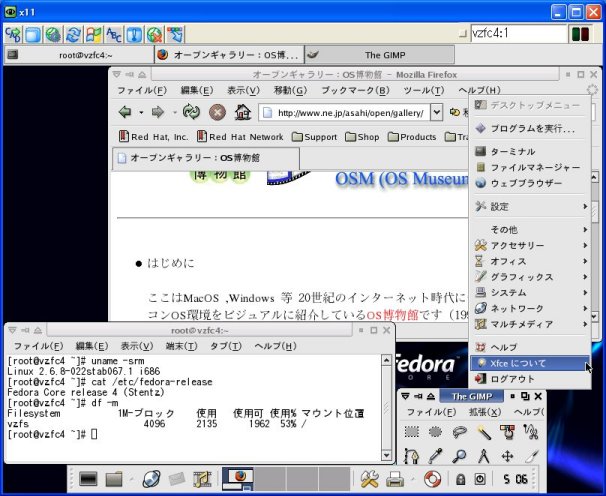606x496 pixels.
Task: Click the red Stop button in Firefox
Action: pyautogui.click(x=217, y=112)
